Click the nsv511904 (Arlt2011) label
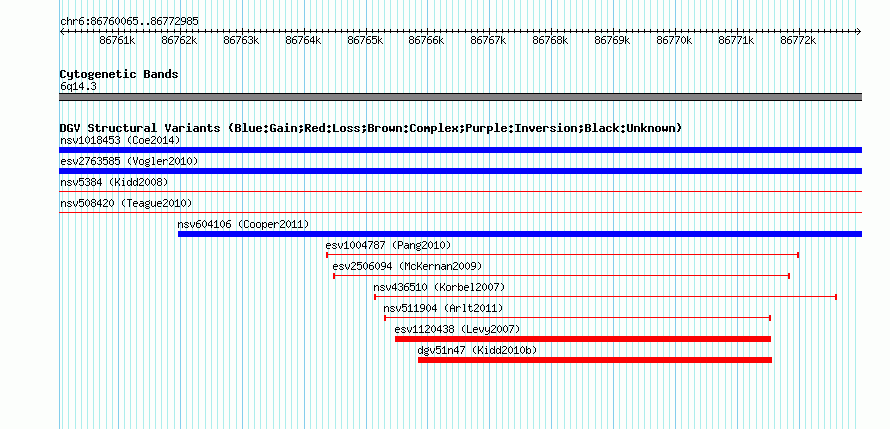This screenshot has height=429, width=890. click(443, 308)
